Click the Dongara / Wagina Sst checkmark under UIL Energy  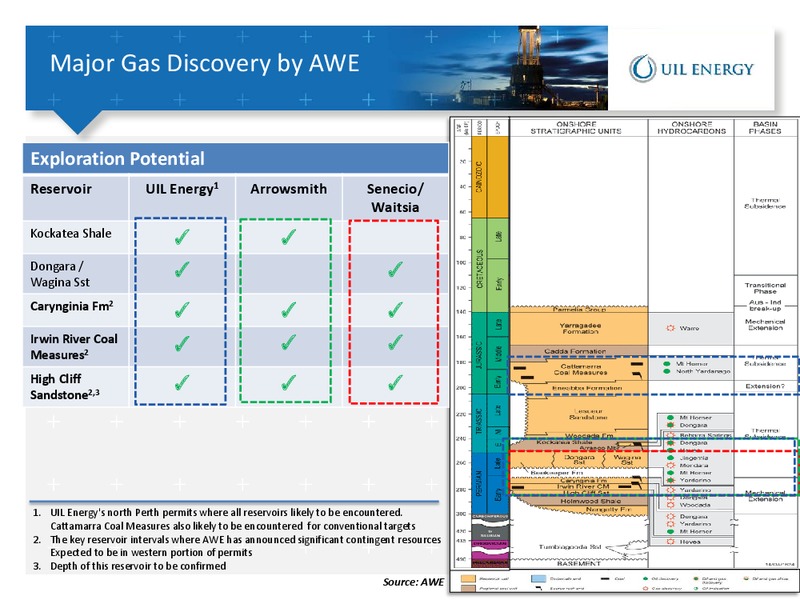[182, 269]
